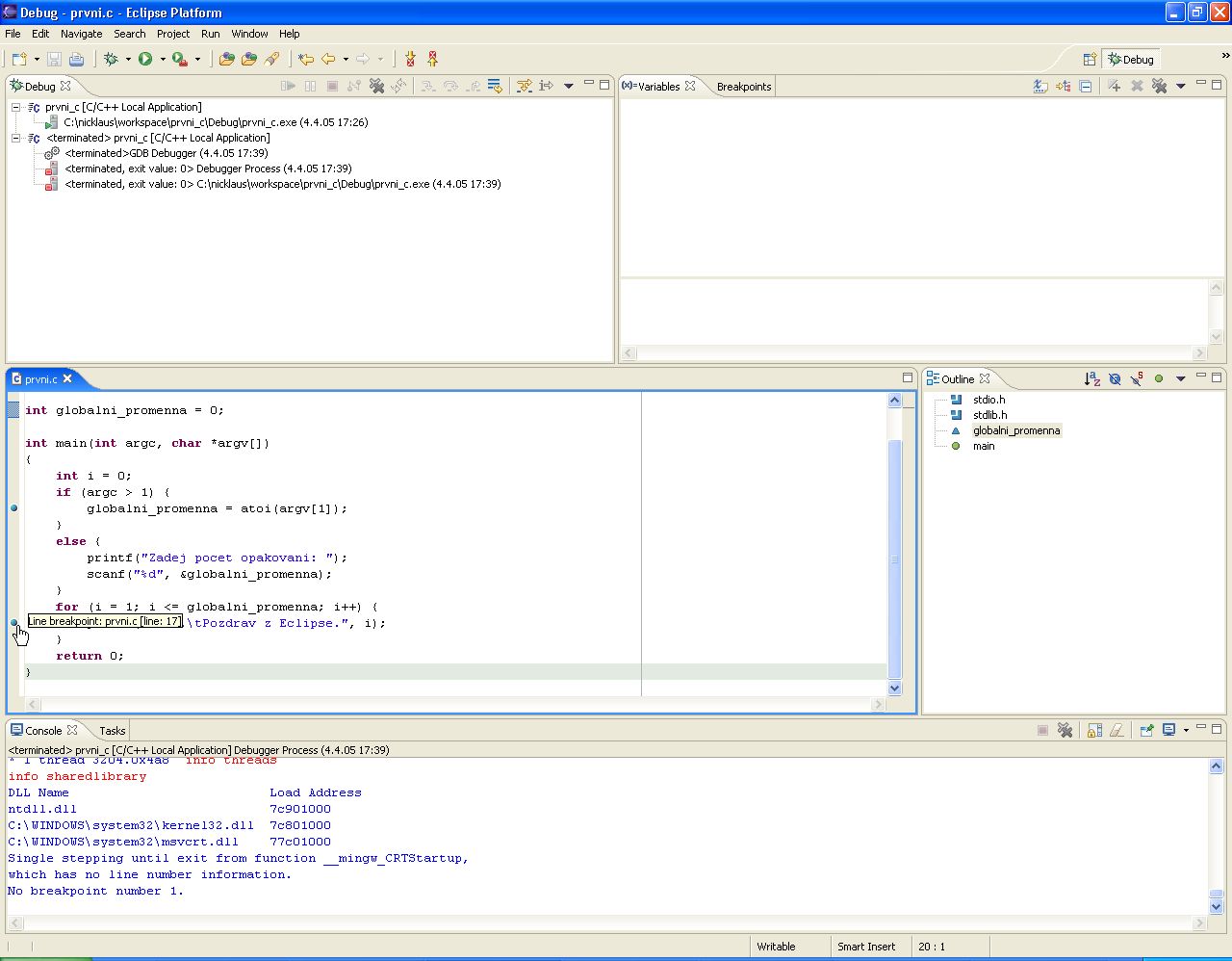Clear the console output icon
Screen dimensions: 1232x961
point(1116,730)
